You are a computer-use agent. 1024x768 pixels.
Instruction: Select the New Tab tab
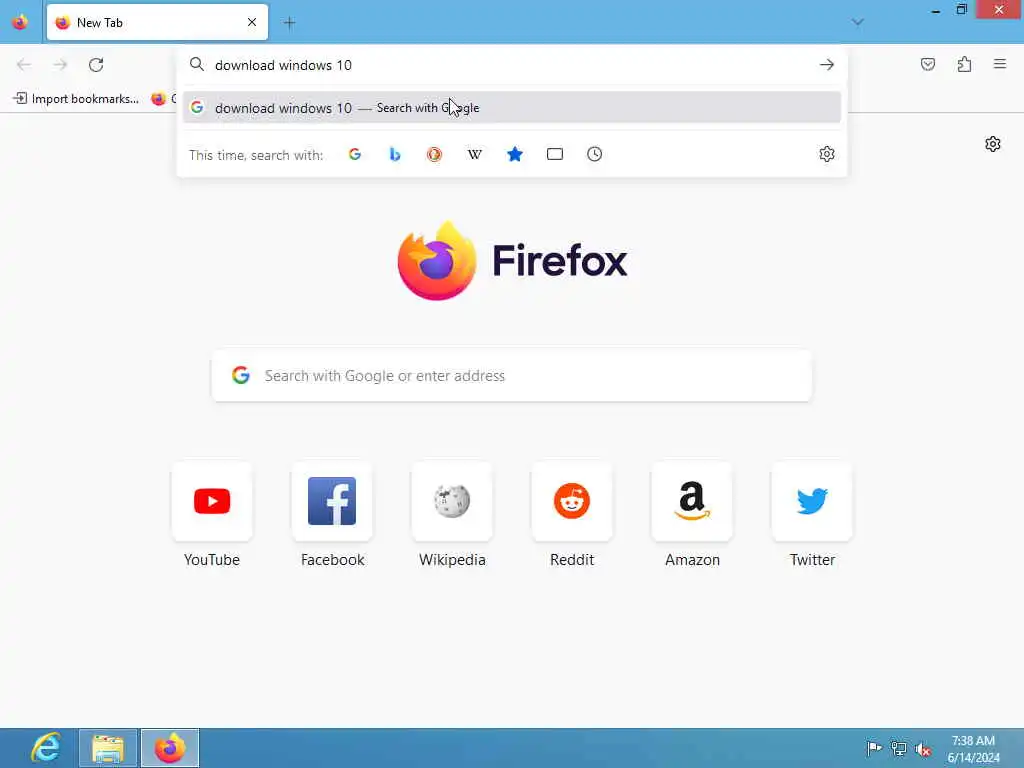157,22
